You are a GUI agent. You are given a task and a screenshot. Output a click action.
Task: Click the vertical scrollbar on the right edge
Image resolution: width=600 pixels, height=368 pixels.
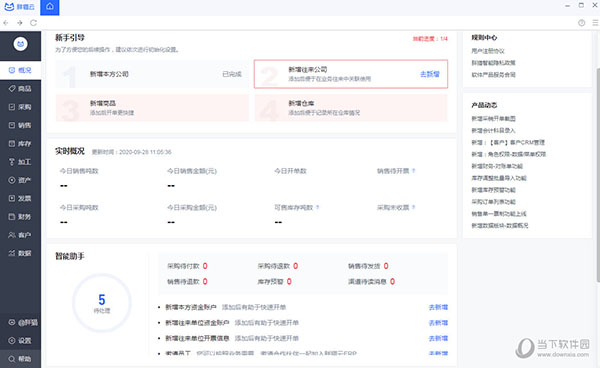(x=598, y=175)
